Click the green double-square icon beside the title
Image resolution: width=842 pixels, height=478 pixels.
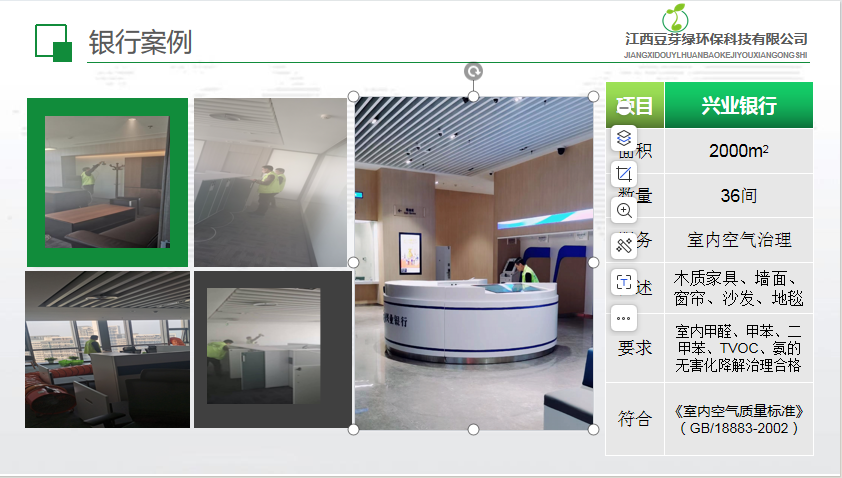(53, 42)
